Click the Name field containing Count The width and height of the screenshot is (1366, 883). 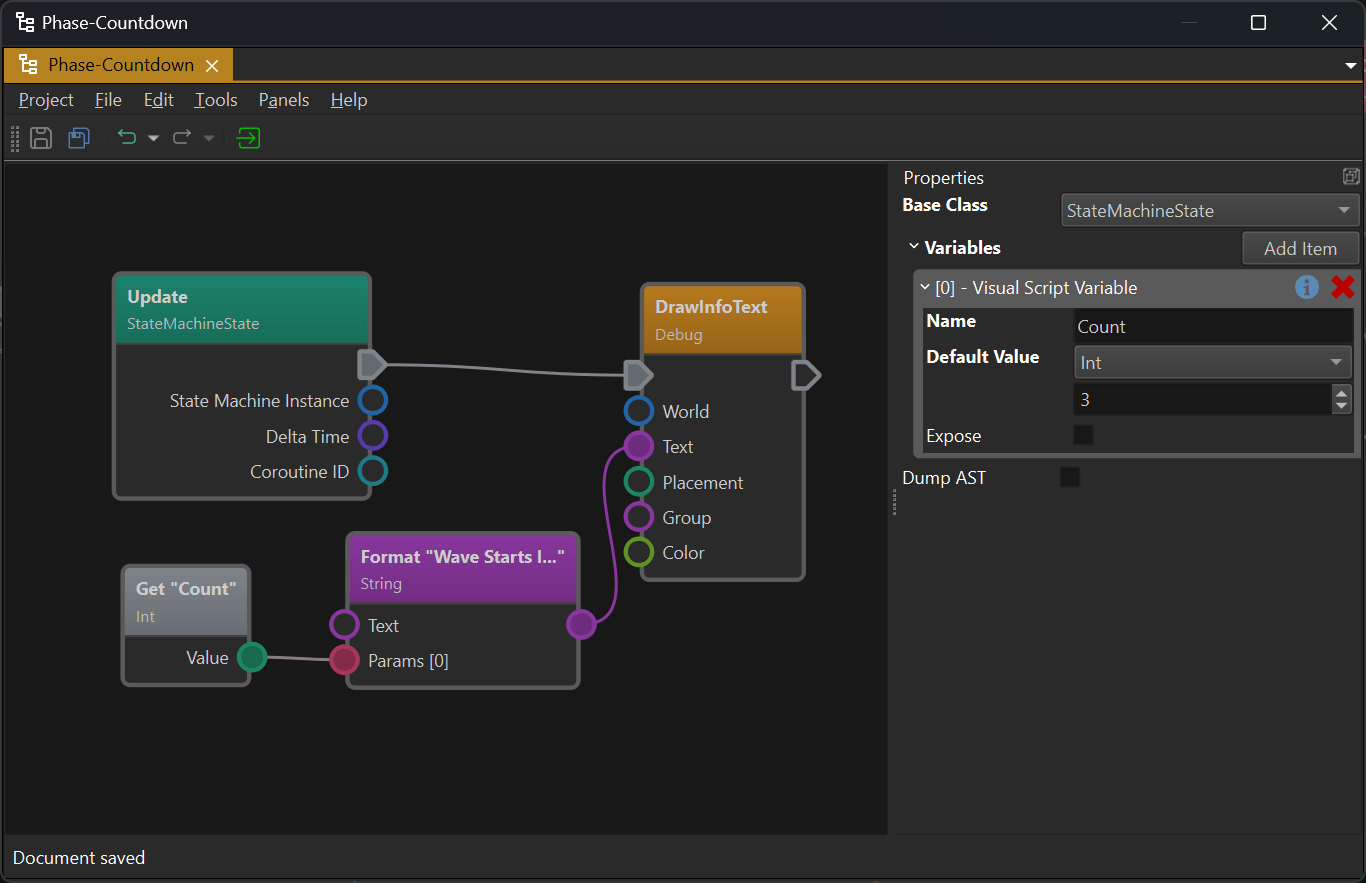click(1213, 326)
